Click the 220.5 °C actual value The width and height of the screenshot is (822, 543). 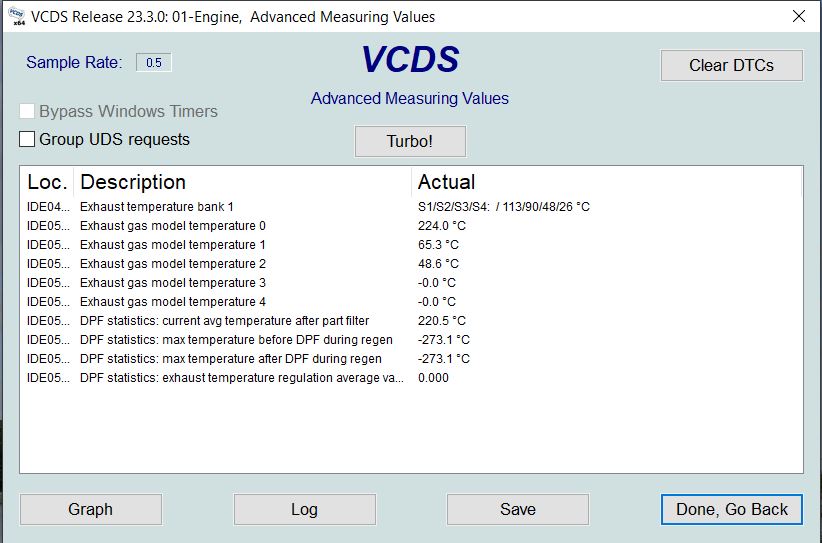click(441, 321)
